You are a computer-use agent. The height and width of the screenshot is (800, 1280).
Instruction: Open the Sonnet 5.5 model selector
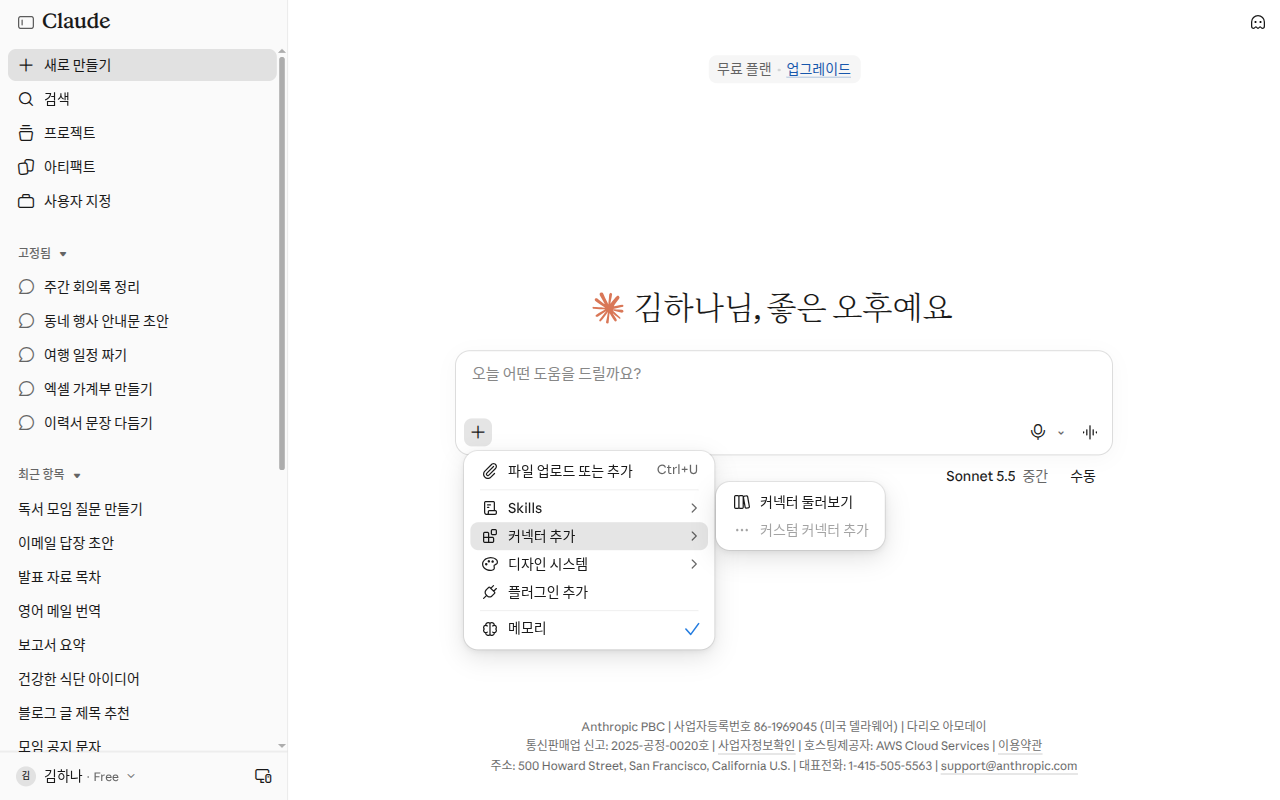tap(996, 476)
